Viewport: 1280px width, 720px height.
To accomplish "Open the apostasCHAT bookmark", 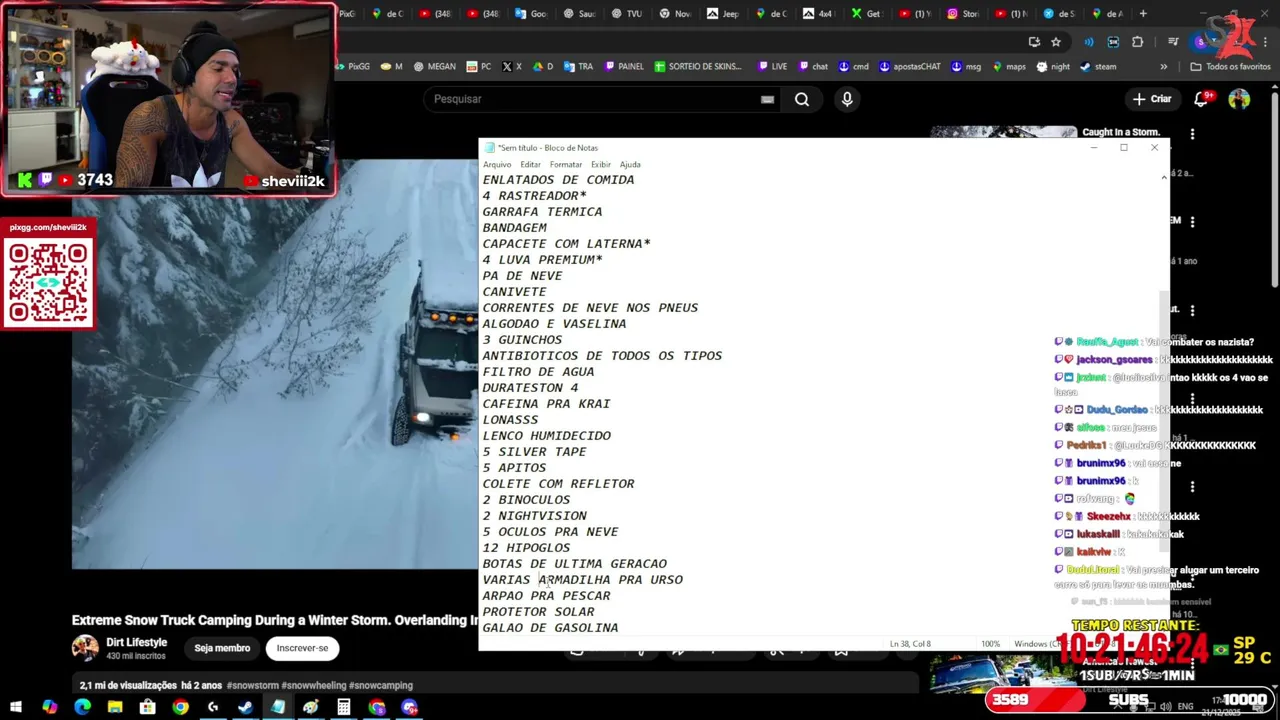I will [910, 66].
